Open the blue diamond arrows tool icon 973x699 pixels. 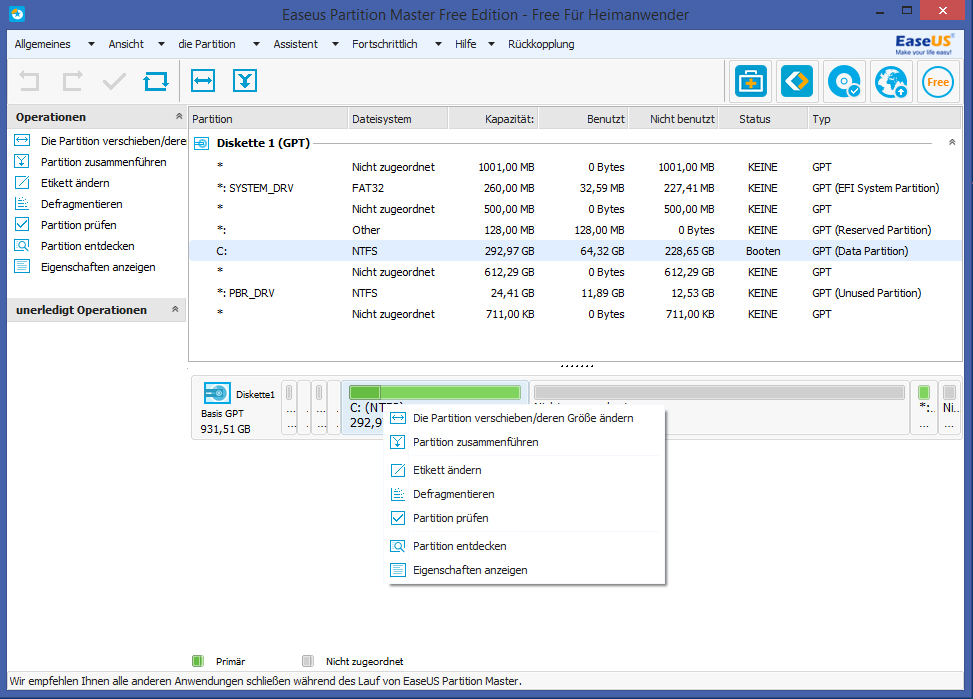797,81
